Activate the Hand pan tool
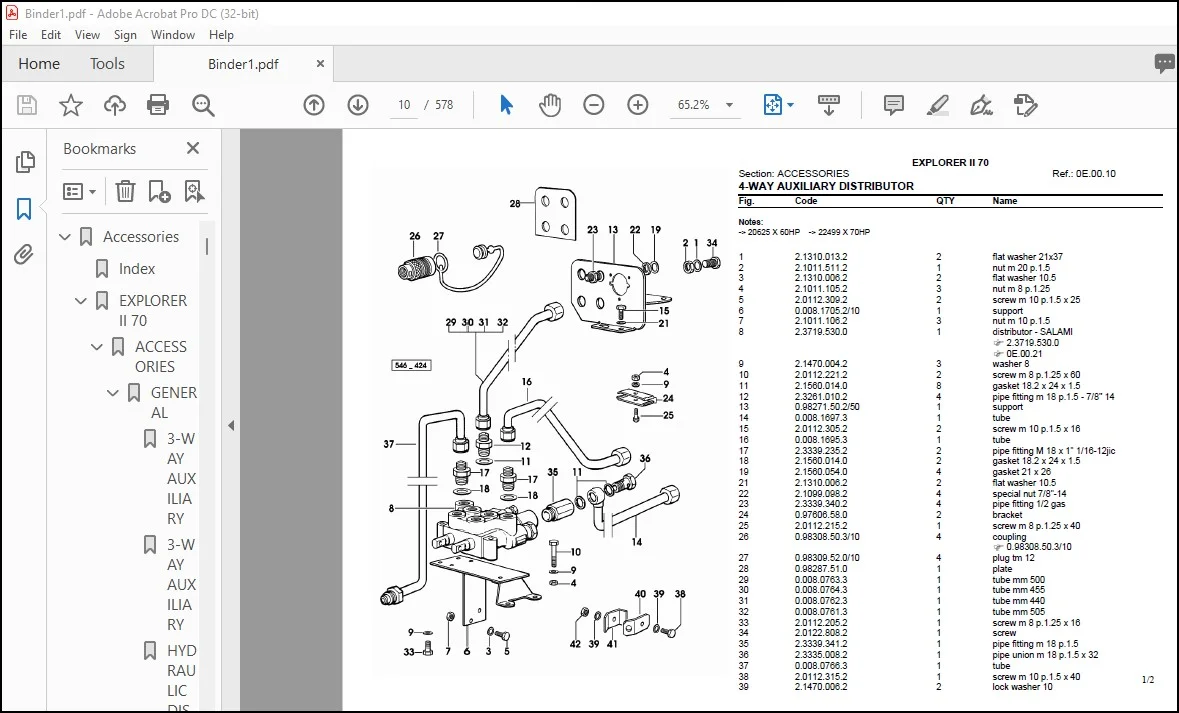The image size is (1179, 713). point(550,105)
